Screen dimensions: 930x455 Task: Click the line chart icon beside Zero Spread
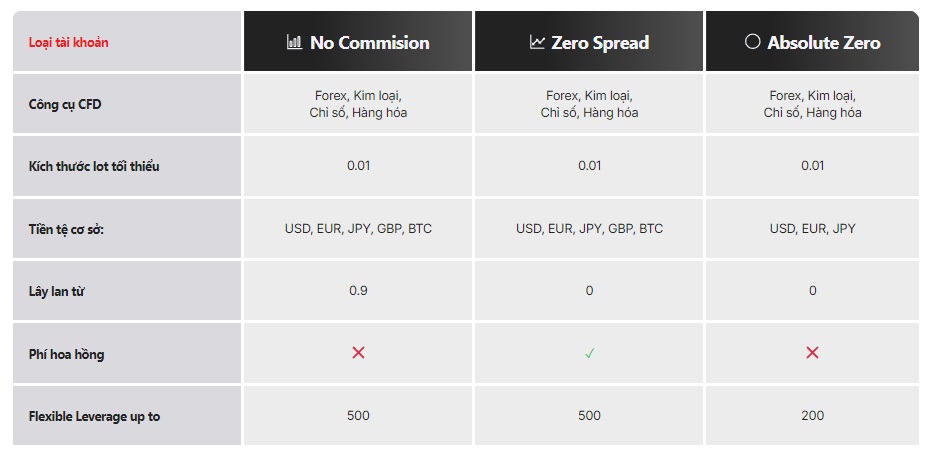(537, 42)
